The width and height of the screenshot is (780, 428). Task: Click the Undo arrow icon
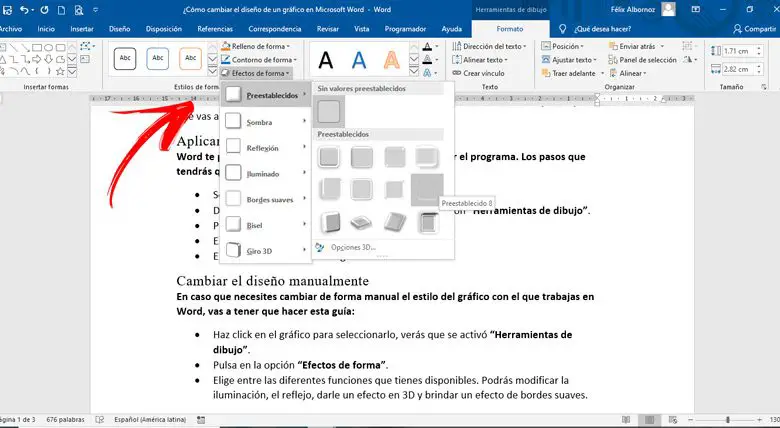click(x=24, y=9)
